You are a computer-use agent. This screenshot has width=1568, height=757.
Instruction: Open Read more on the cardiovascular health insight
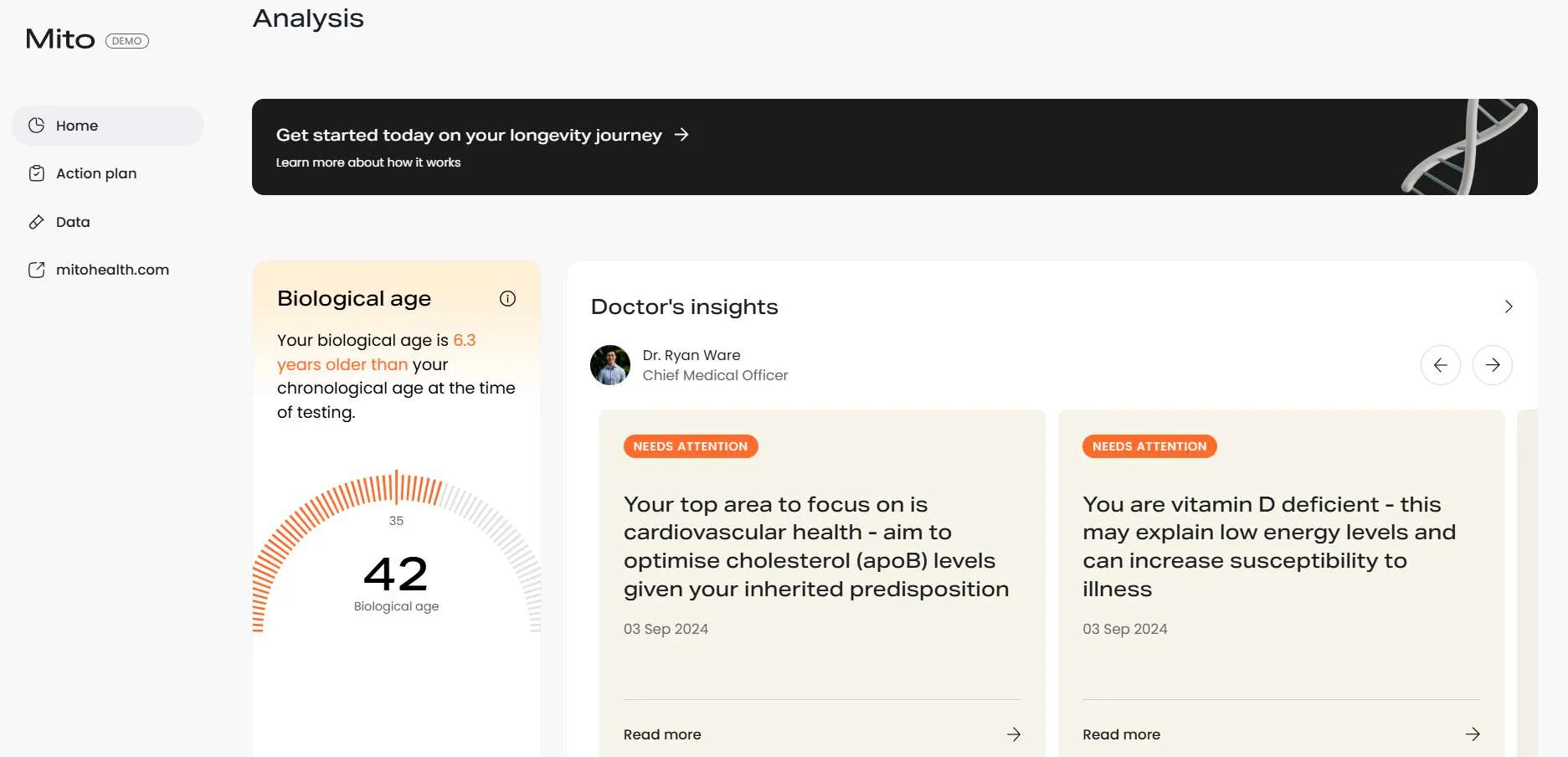pos(662,734)
